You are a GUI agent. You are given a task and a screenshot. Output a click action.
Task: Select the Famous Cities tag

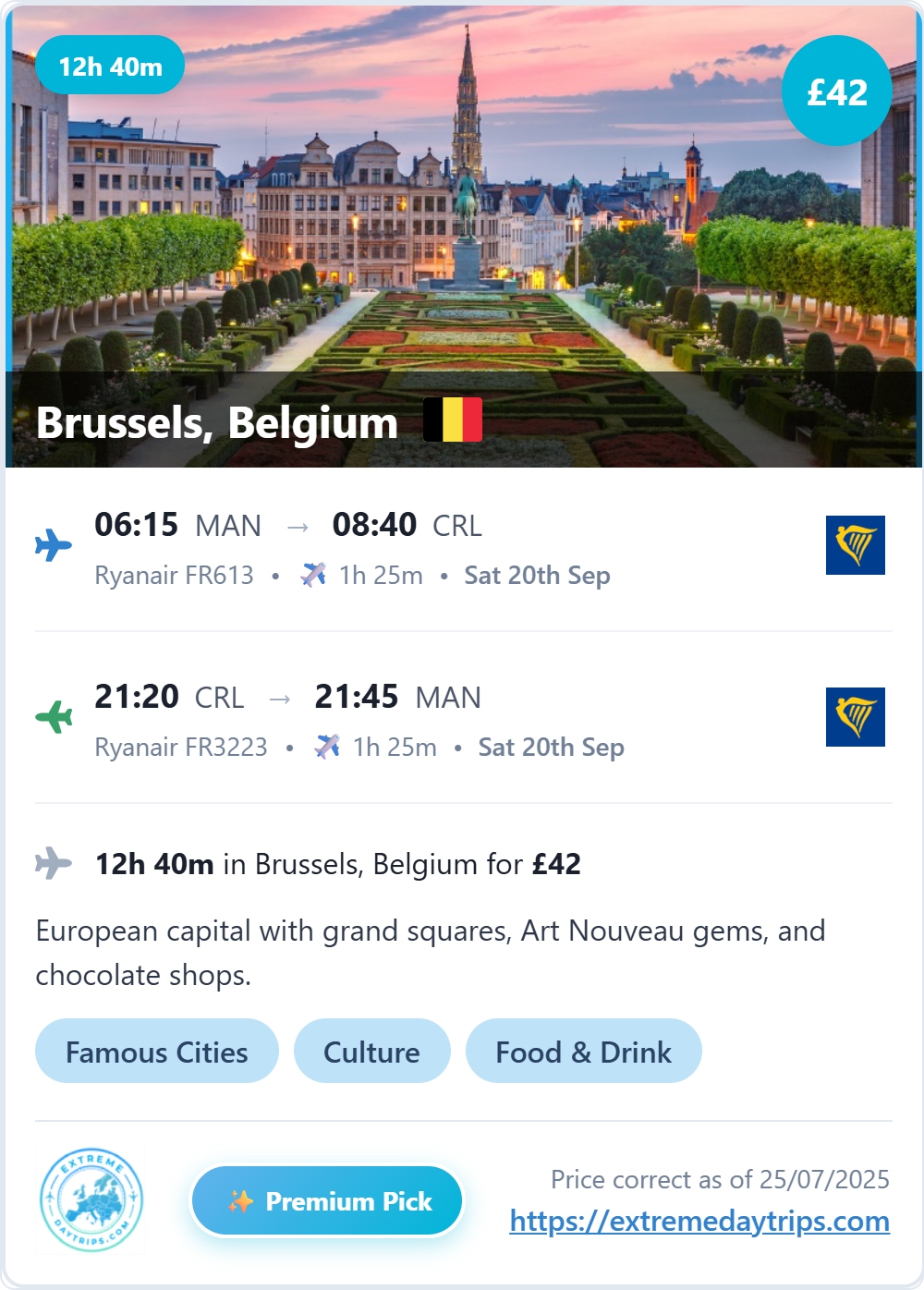coord(157,1051)
